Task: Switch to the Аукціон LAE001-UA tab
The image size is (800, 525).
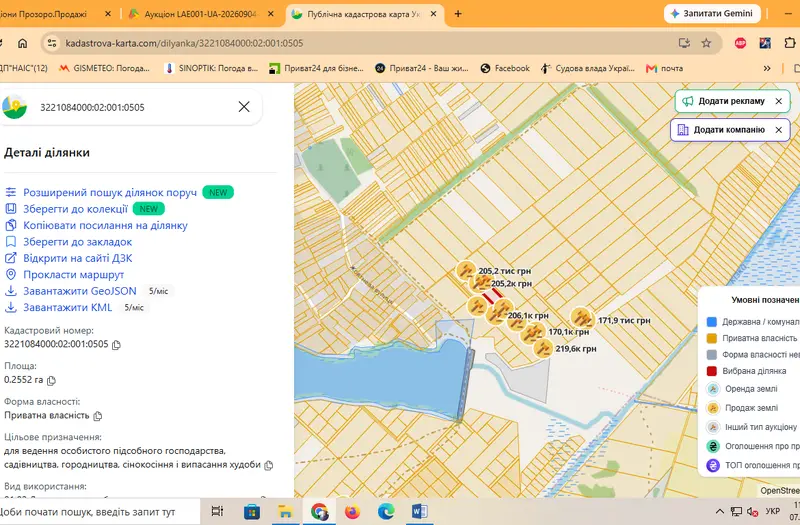Action: (199, 14)
